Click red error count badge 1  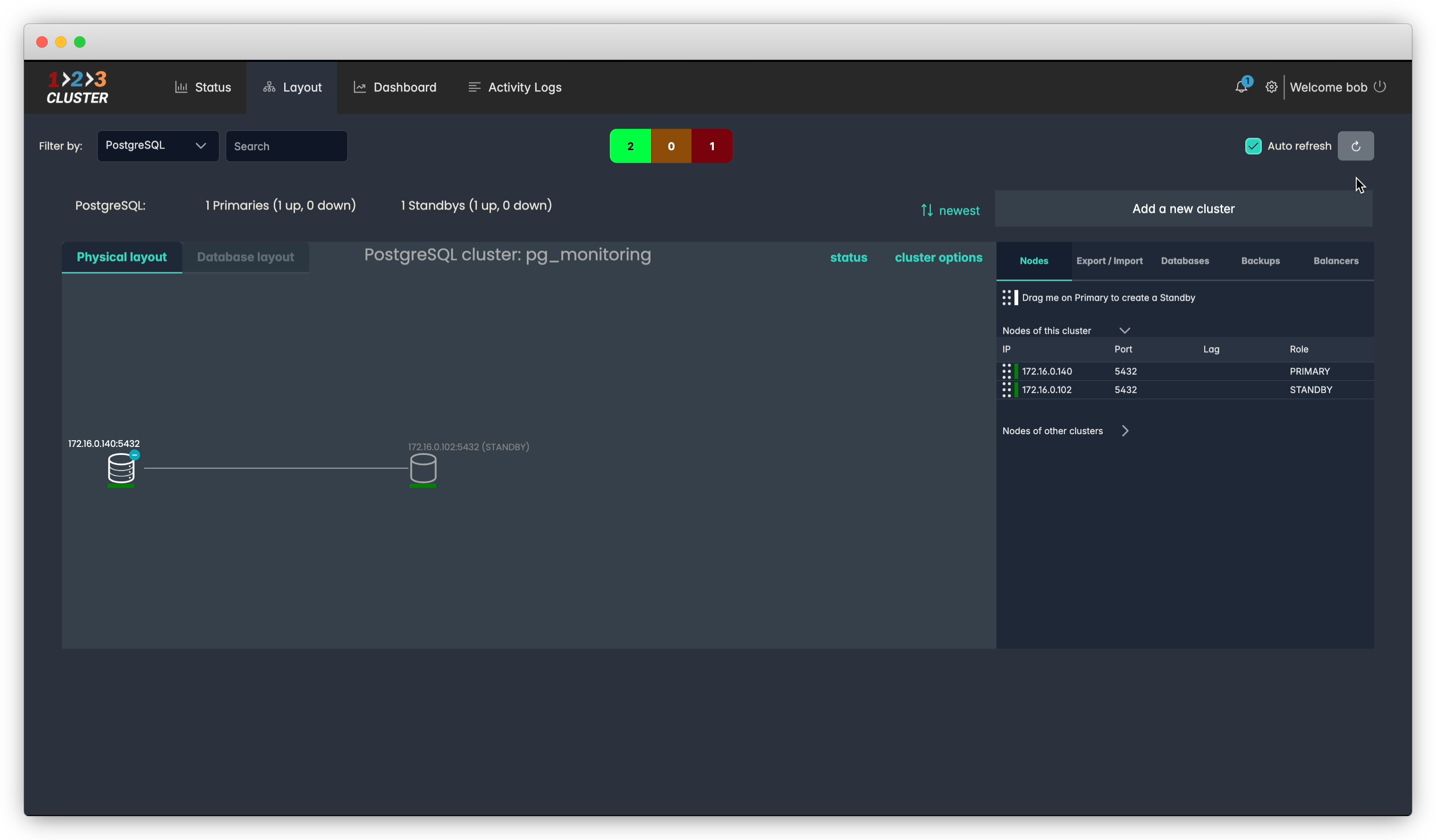712,146
